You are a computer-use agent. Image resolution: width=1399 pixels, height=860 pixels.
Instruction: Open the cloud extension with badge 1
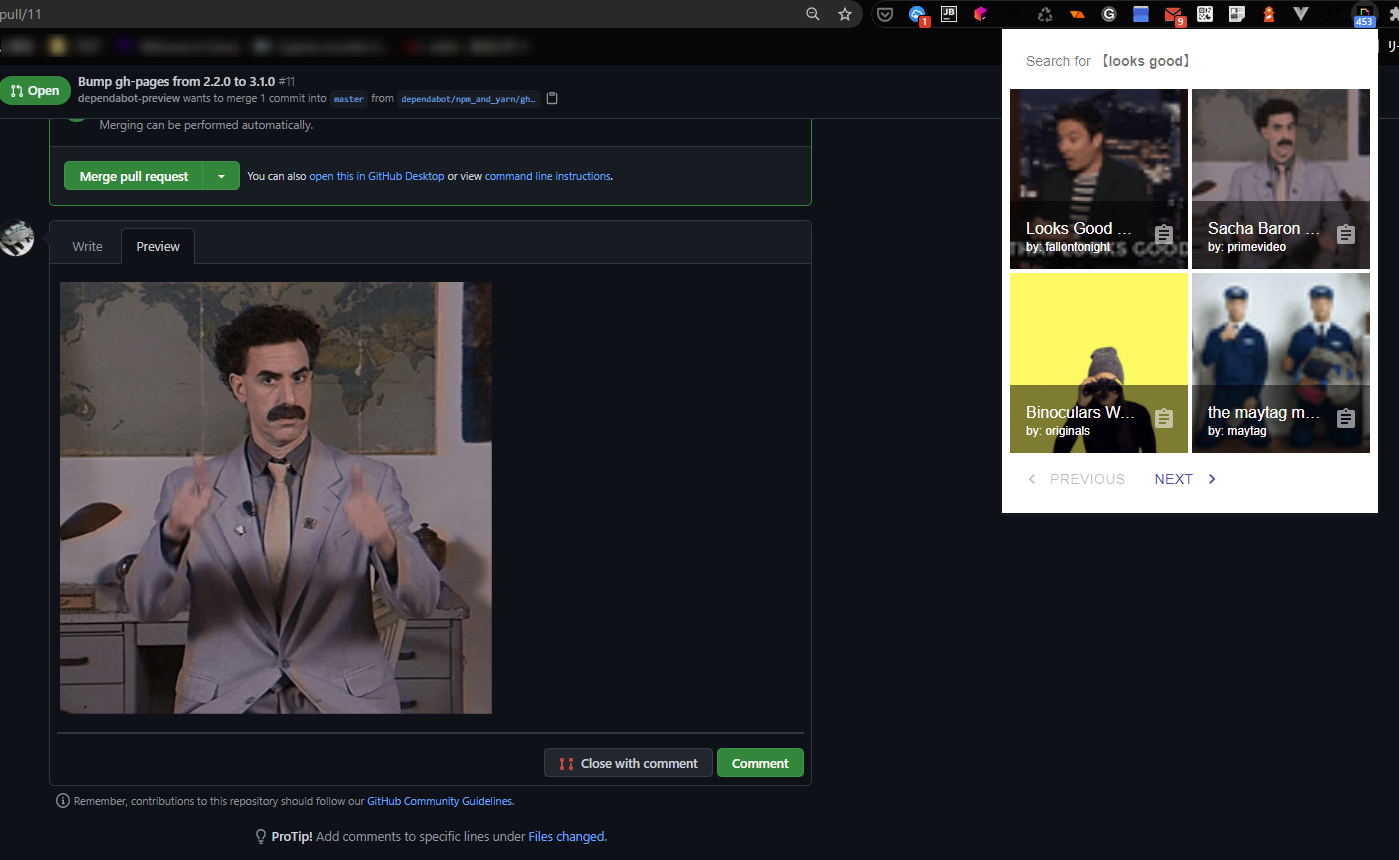917,14
